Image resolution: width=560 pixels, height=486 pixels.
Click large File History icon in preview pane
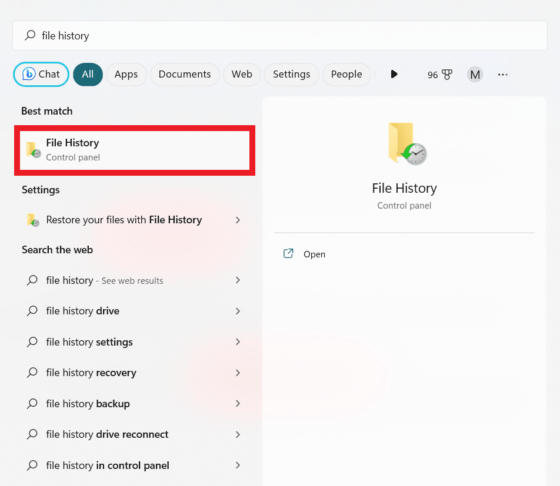point(407,144)
